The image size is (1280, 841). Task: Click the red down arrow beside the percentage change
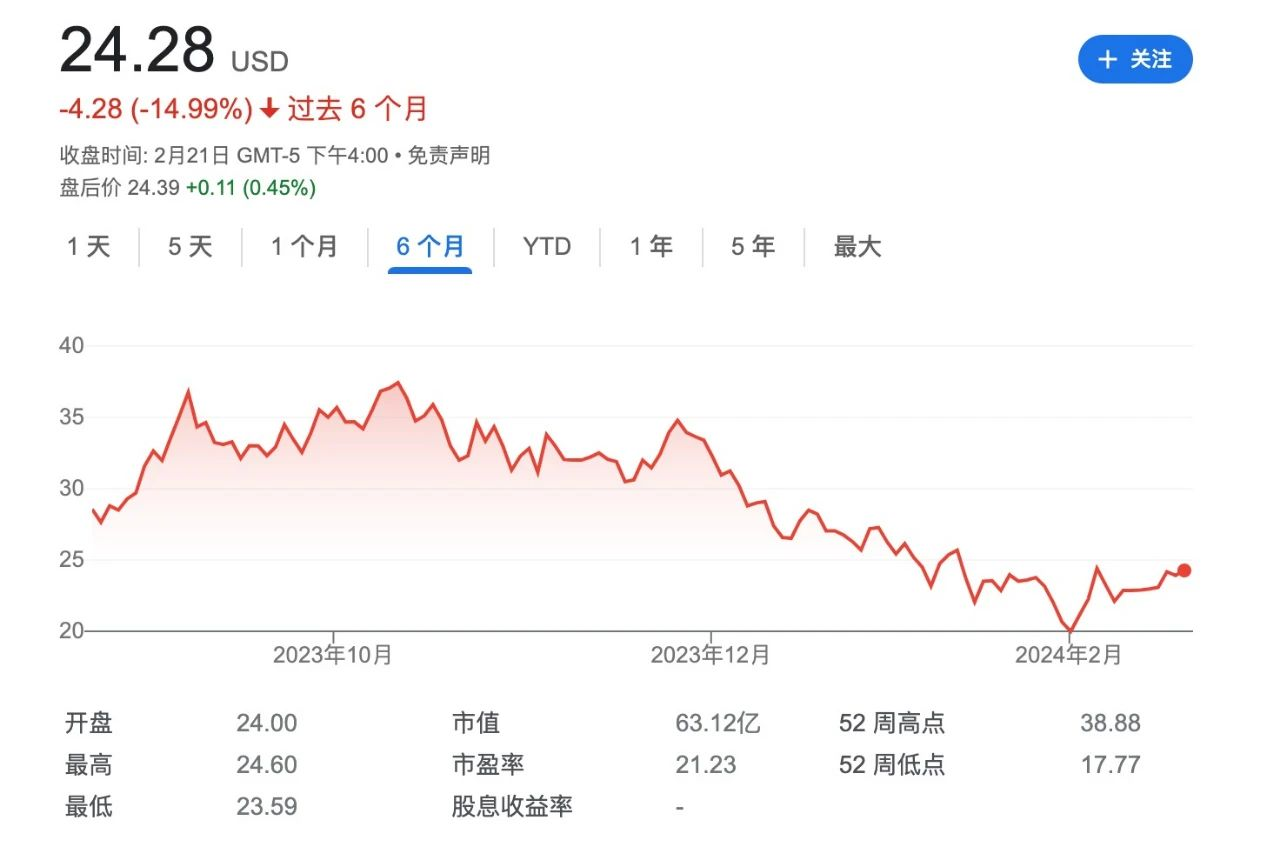269,109
